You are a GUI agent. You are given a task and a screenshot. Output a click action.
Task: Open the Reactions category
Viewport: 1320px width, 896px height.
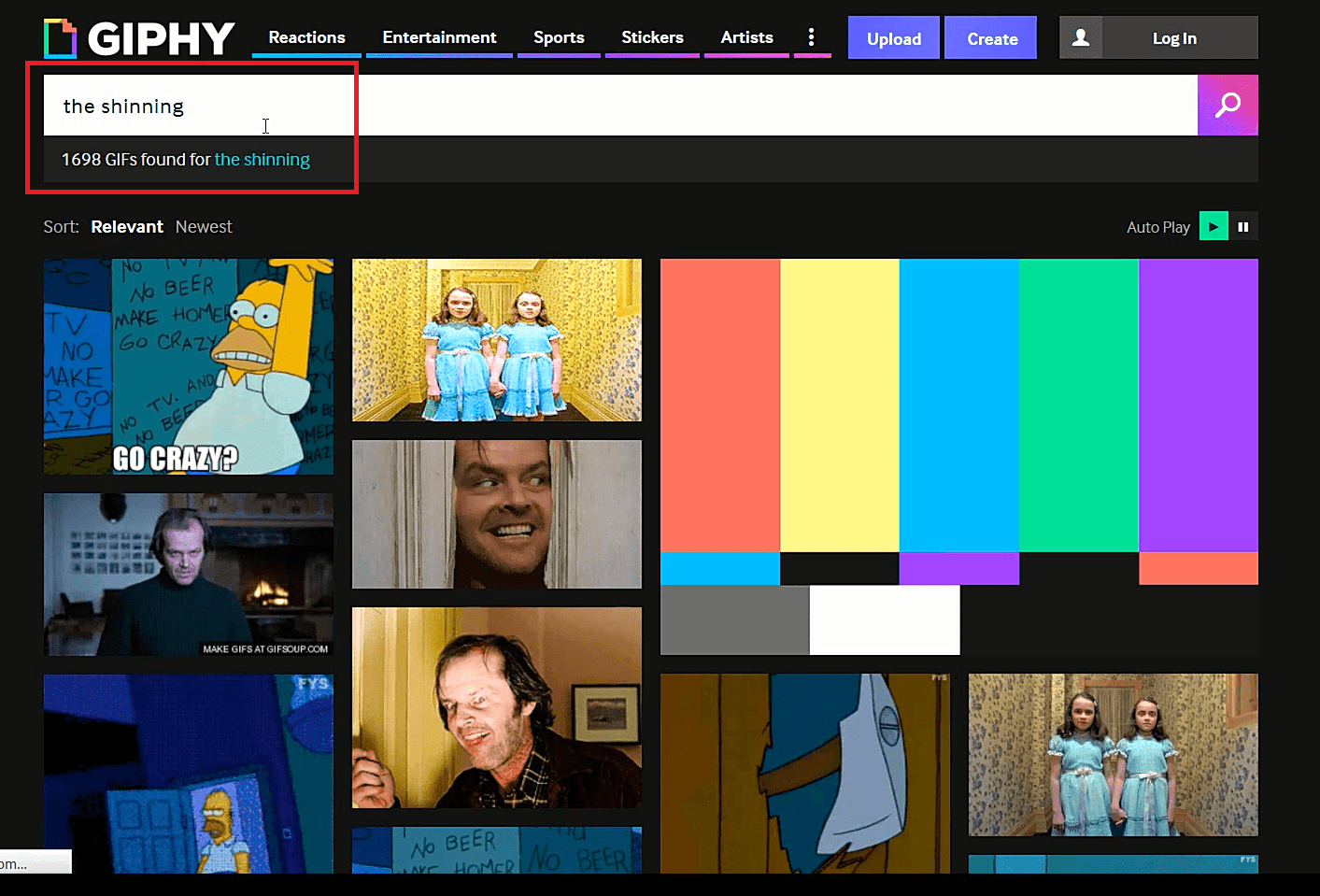[x=306, y=37]
